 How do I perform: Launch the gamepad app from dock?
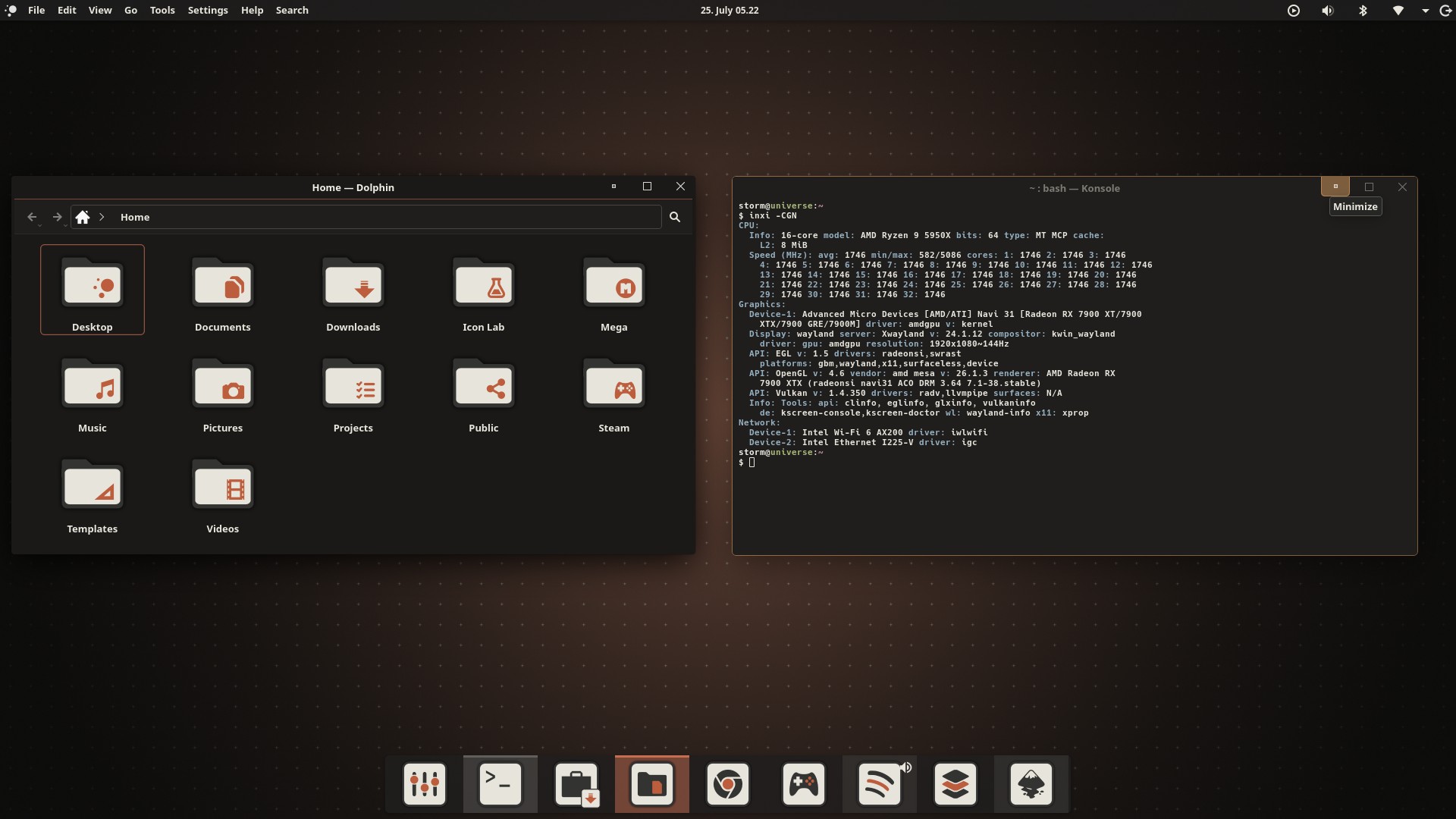pyautogui.click(x=804, y=784)
